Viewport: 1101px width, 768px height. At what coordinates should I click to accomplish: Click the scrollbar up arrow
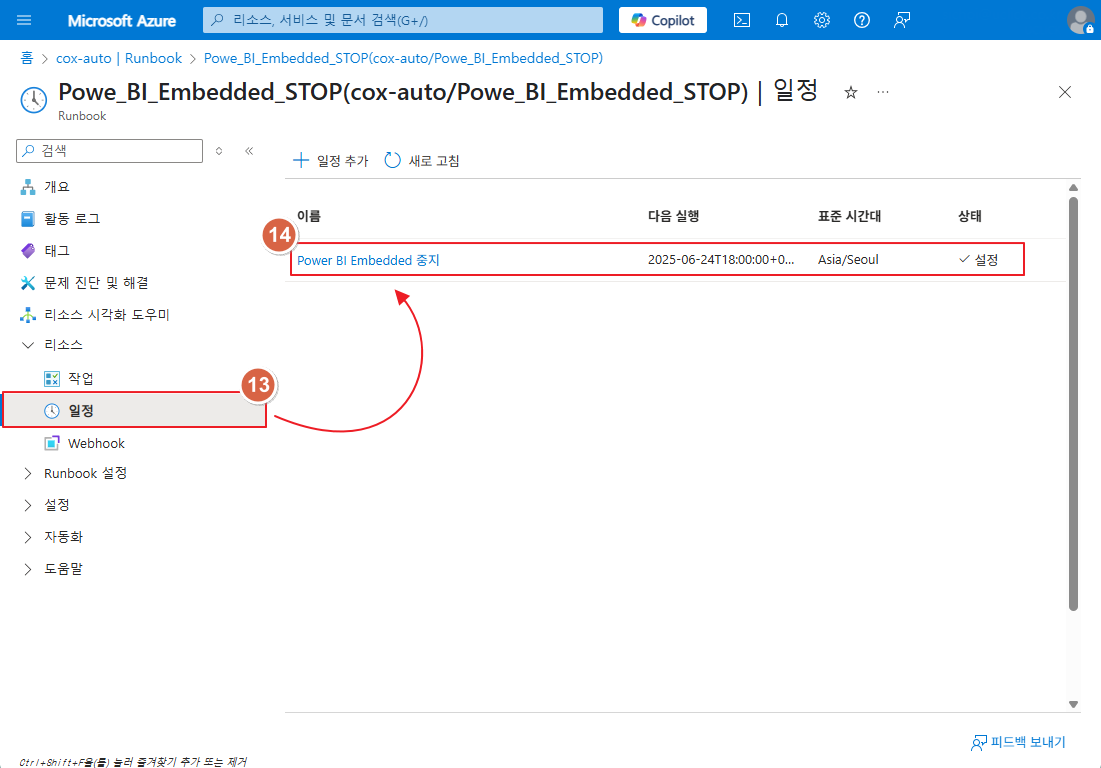click(1073, 187)
